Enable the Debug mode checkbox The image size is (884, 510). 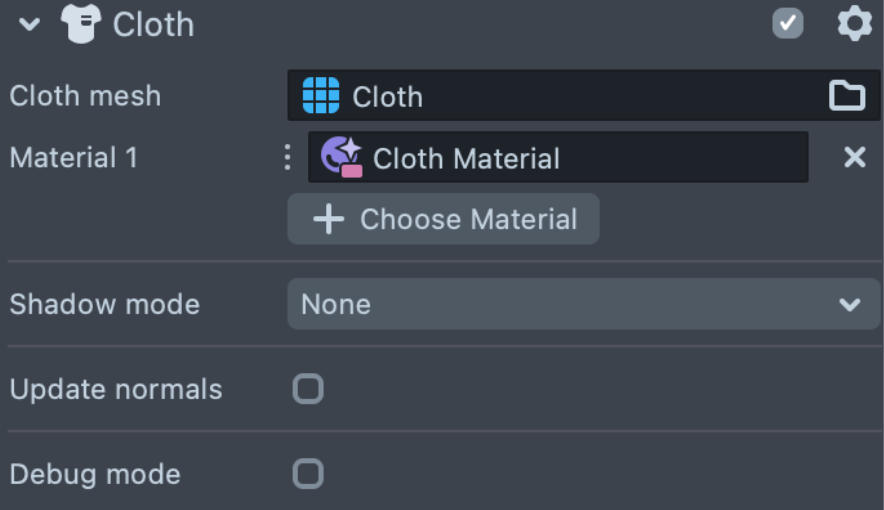pyautogui.click(x=308, y=474)
